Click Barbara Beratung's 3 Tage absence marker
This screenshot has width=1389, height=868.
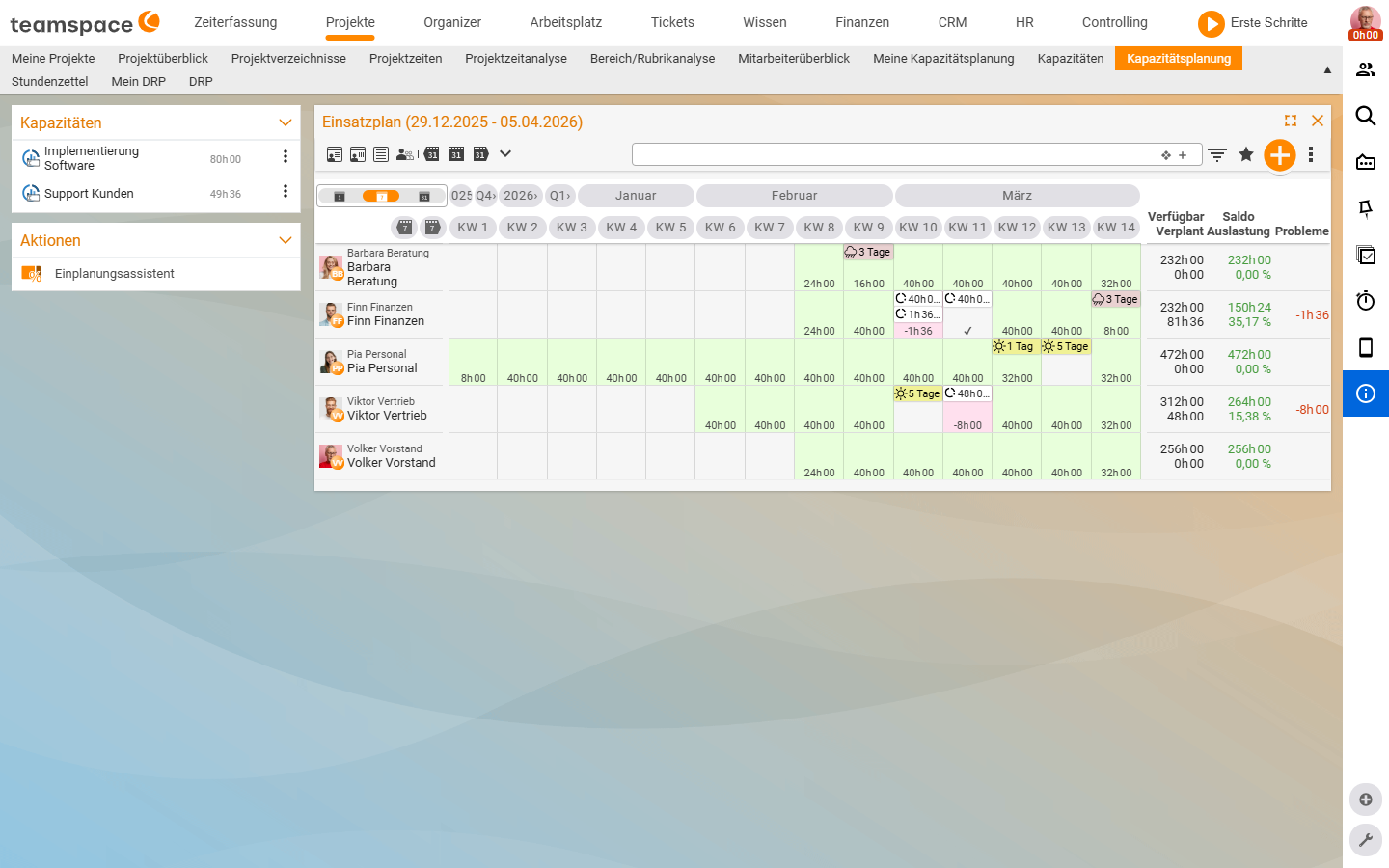(x=868, y=252)
